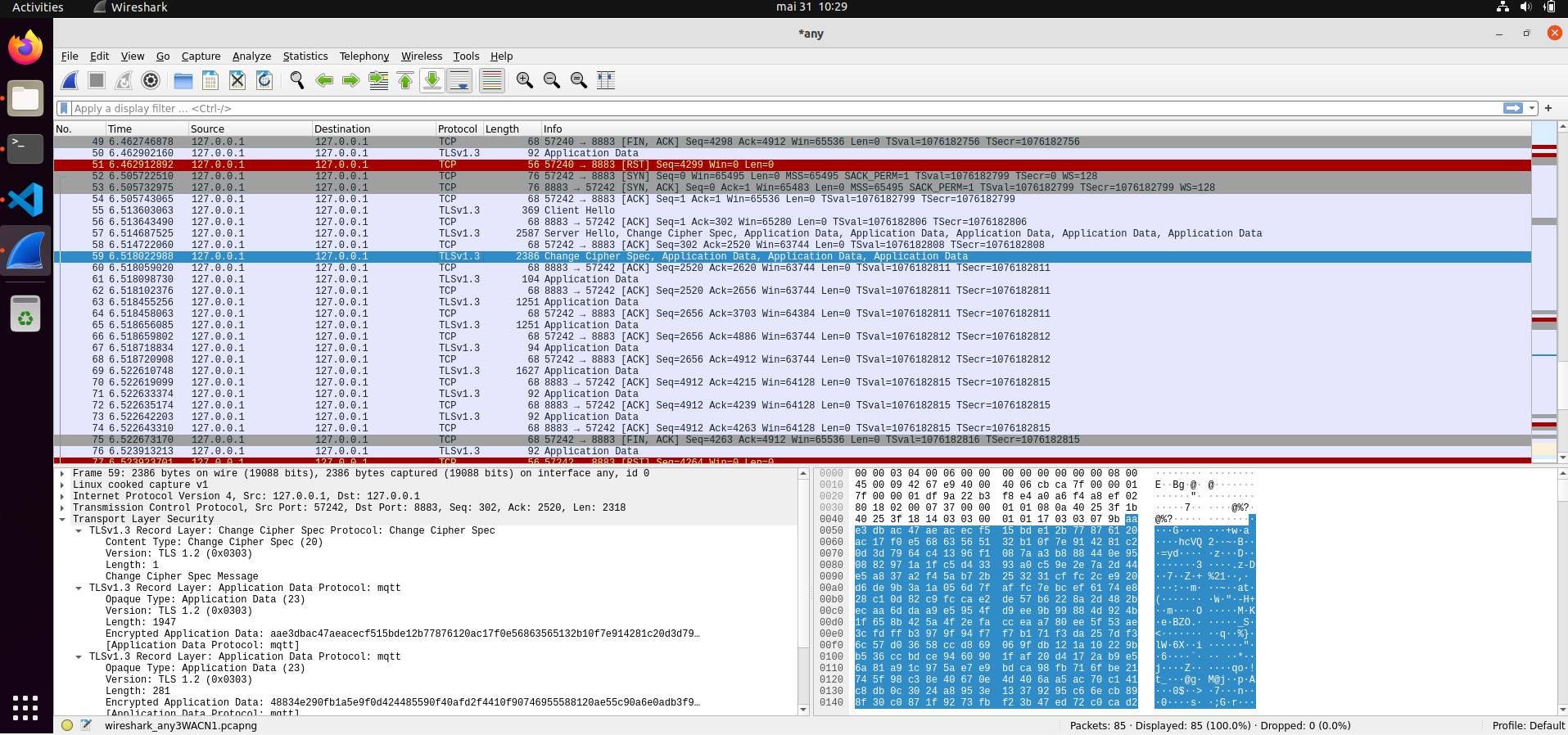Image resolution: width=1568 pixels, height=735 pixels.
Task: Expand Transmission Control Protocol details
Action: point(63,507)
